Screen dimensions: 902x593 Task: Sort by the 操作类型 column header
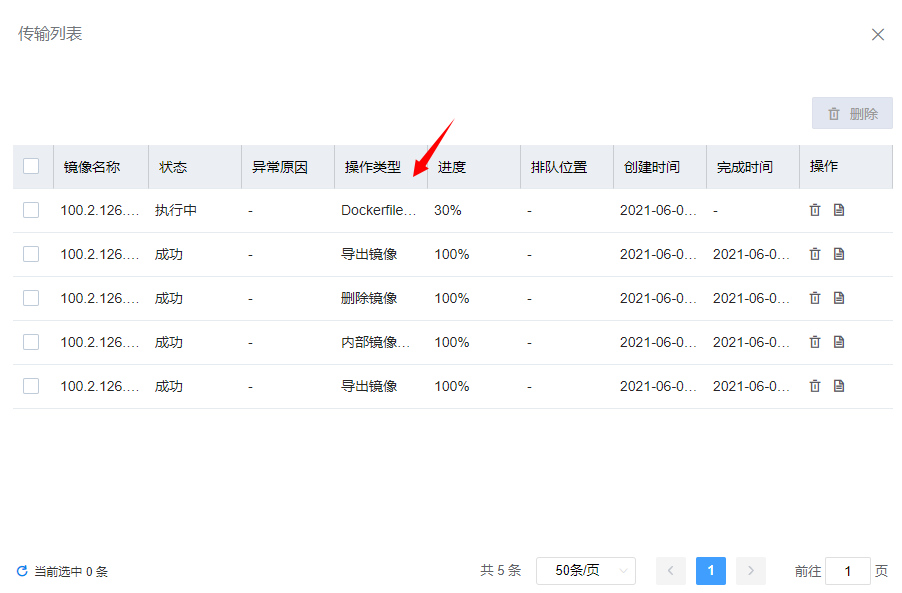coord(373,167)
